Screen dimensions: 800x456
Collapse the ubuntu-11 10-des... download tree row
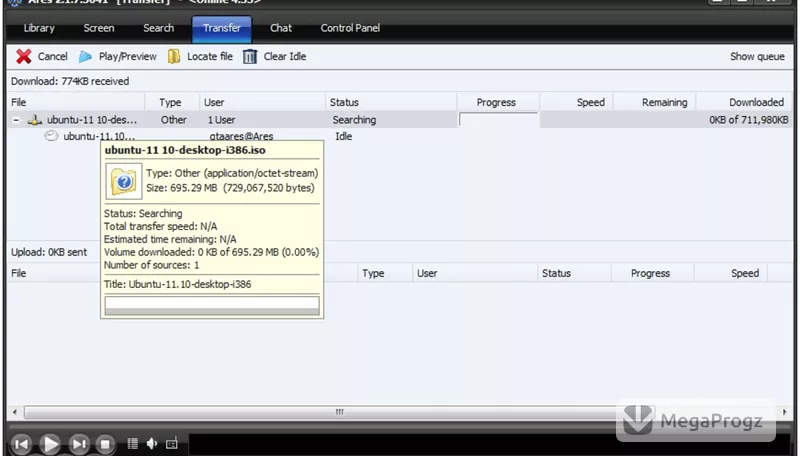click(16, 120)
